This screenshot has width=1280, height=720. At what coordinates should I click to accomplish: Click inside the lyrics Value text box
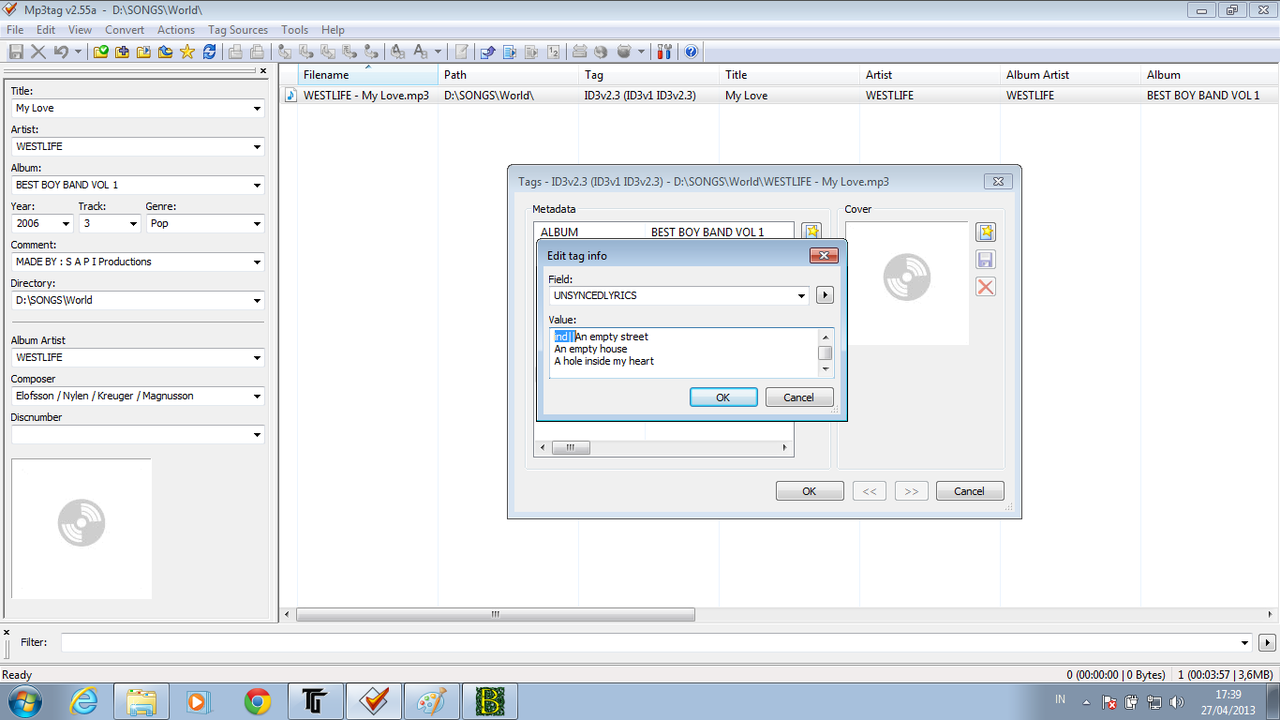pyautogui.click(x=684, y=352)
